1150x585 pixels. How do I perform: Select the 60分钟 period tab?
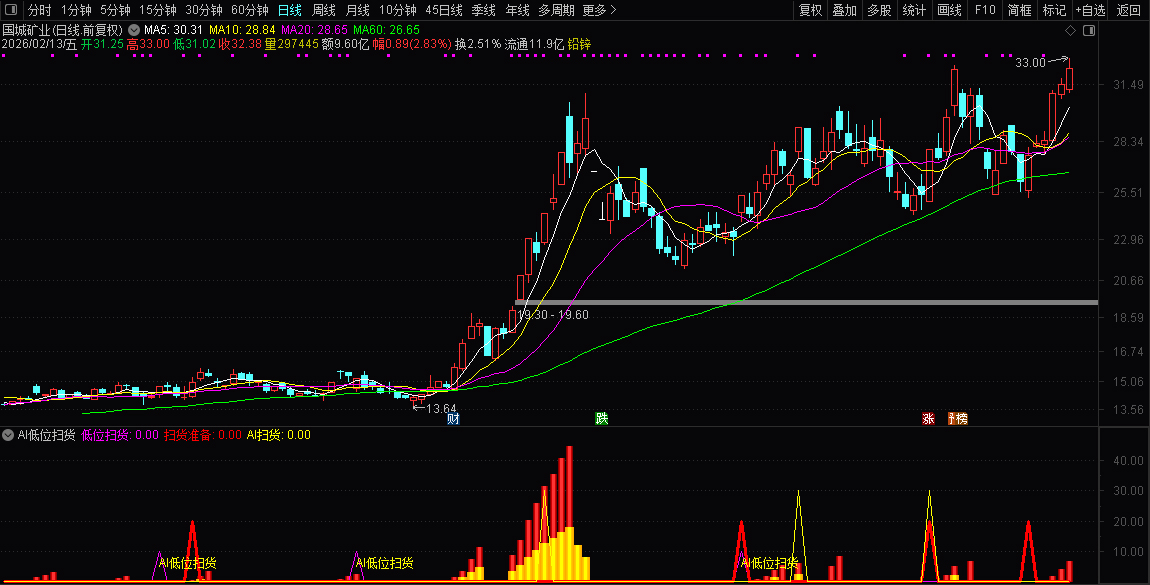250,10
